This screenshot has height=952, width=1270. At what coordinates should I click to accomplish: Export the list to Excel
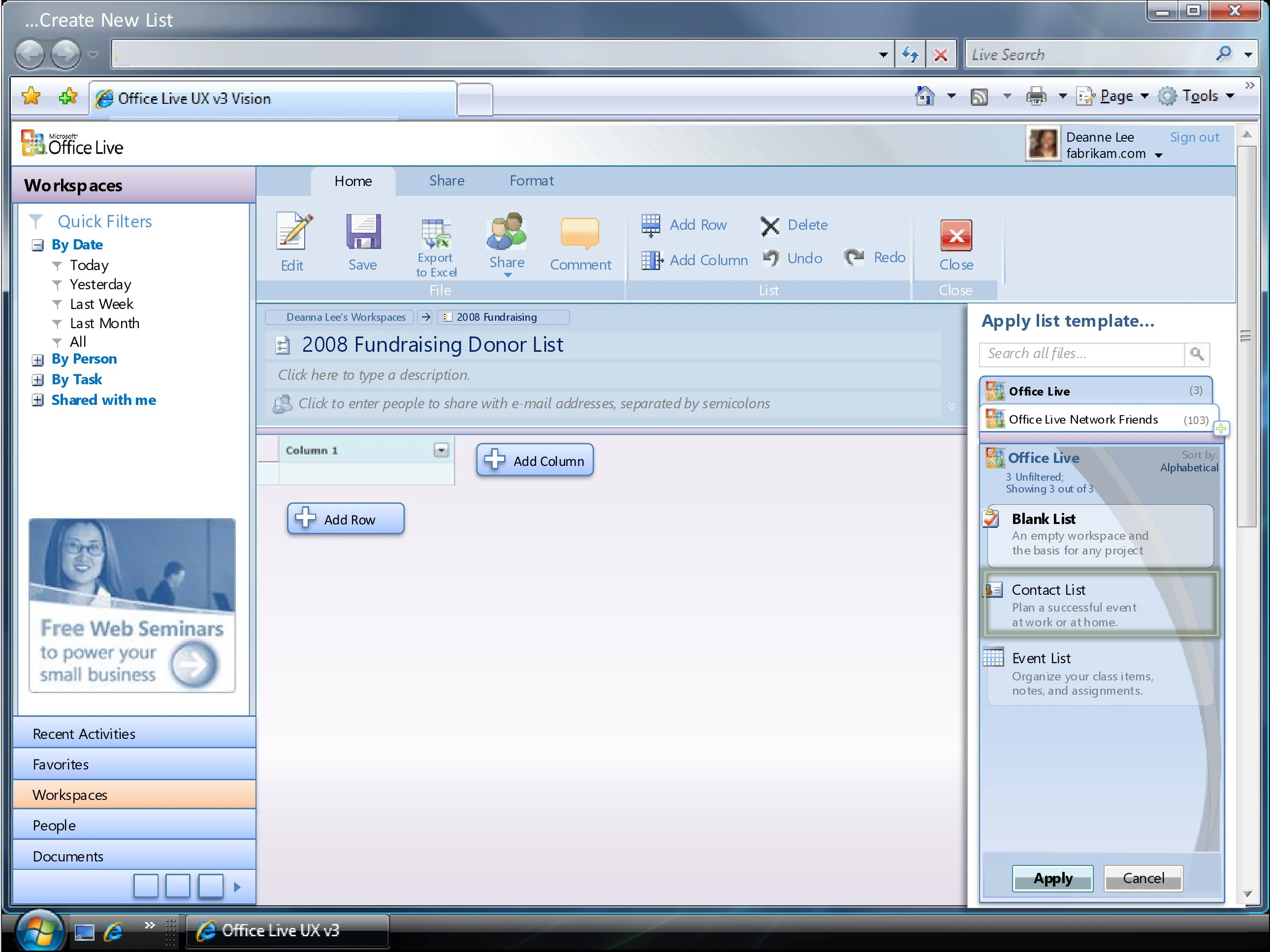point(436,234)
